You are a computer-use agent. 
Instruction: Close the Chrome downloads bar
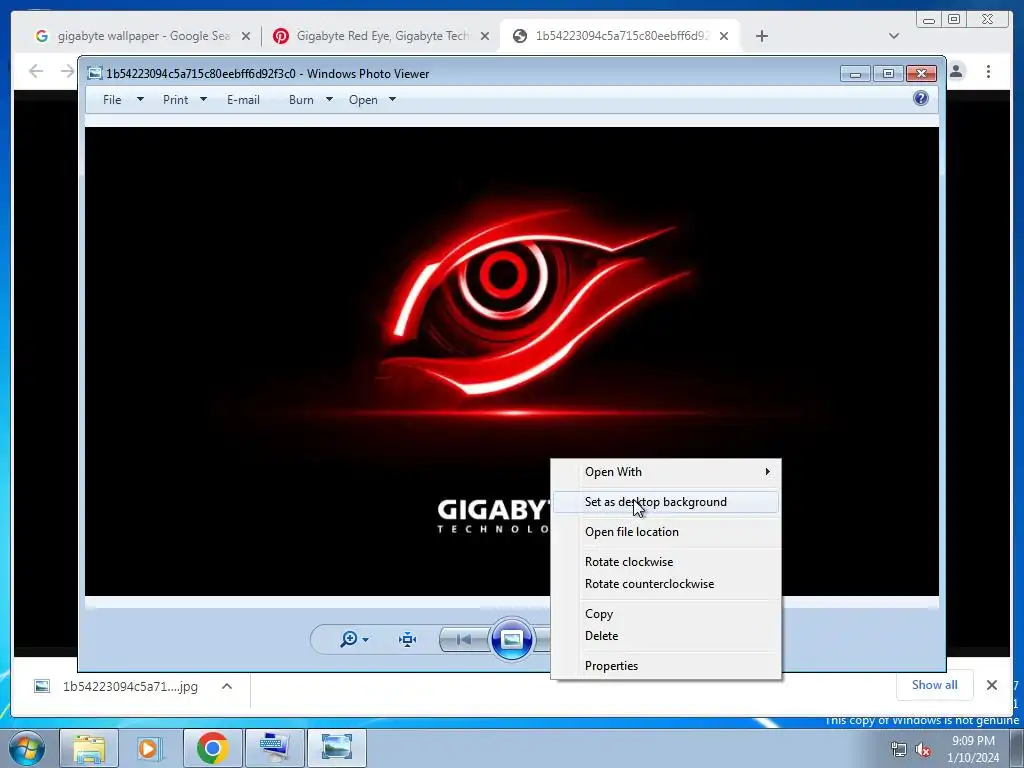click(991, 685)
